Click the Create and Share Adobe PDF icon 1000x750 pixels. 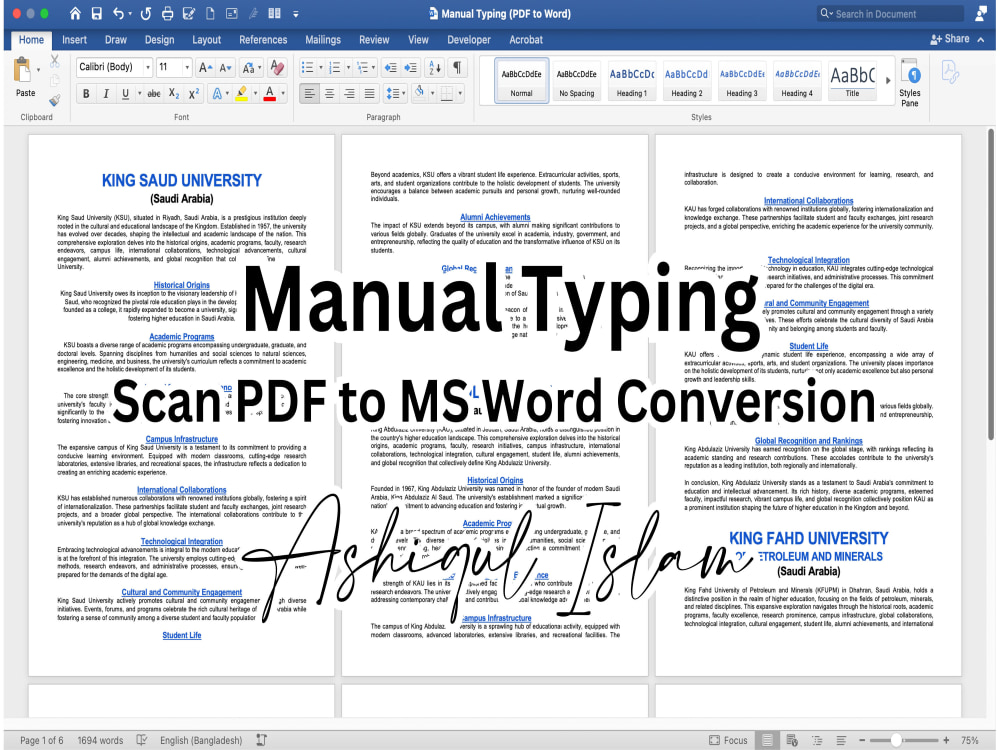tap(950, 72)
